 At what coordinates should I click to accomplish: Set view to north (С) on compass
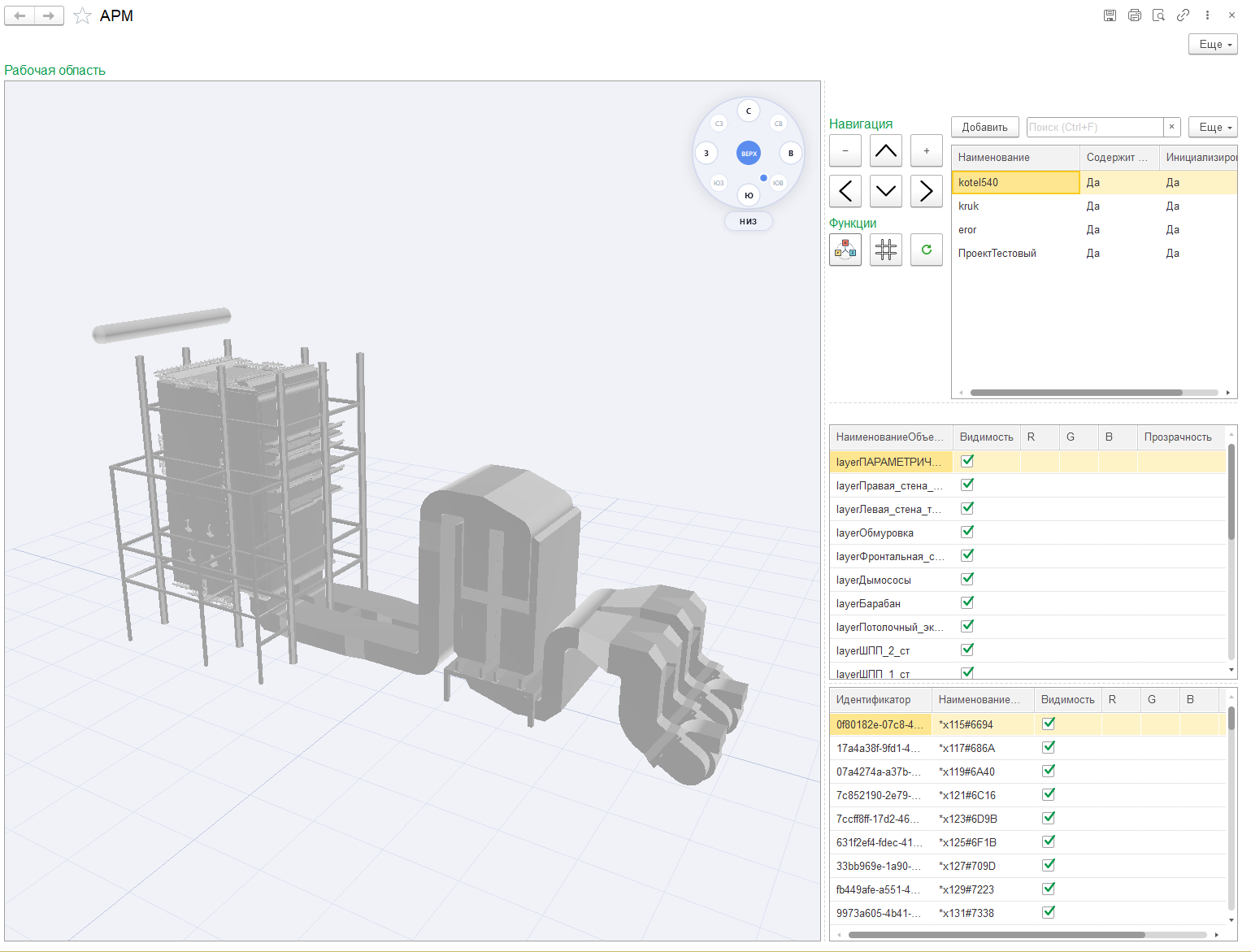[749, 111]
